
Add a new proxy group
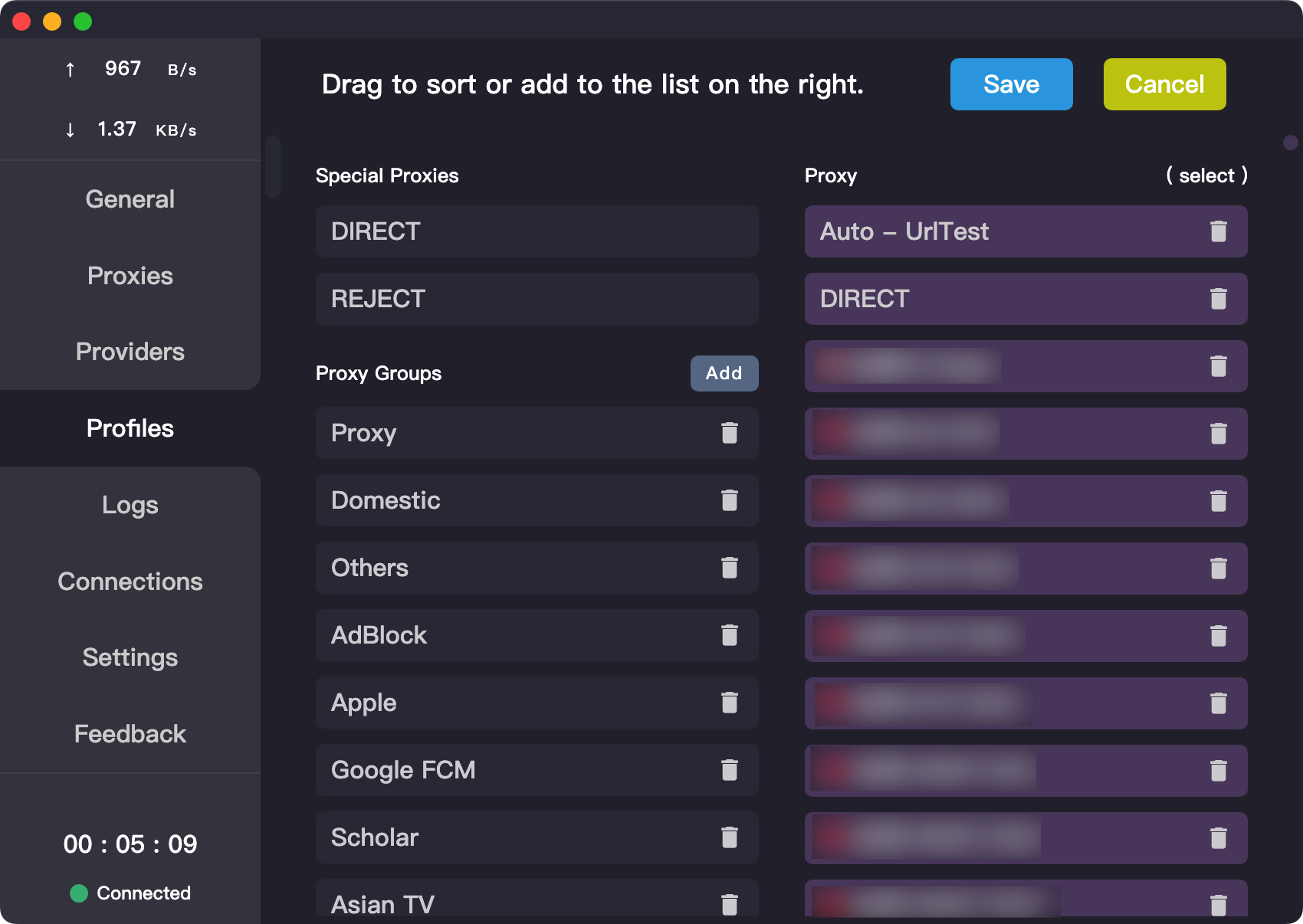tap(724, 373)
